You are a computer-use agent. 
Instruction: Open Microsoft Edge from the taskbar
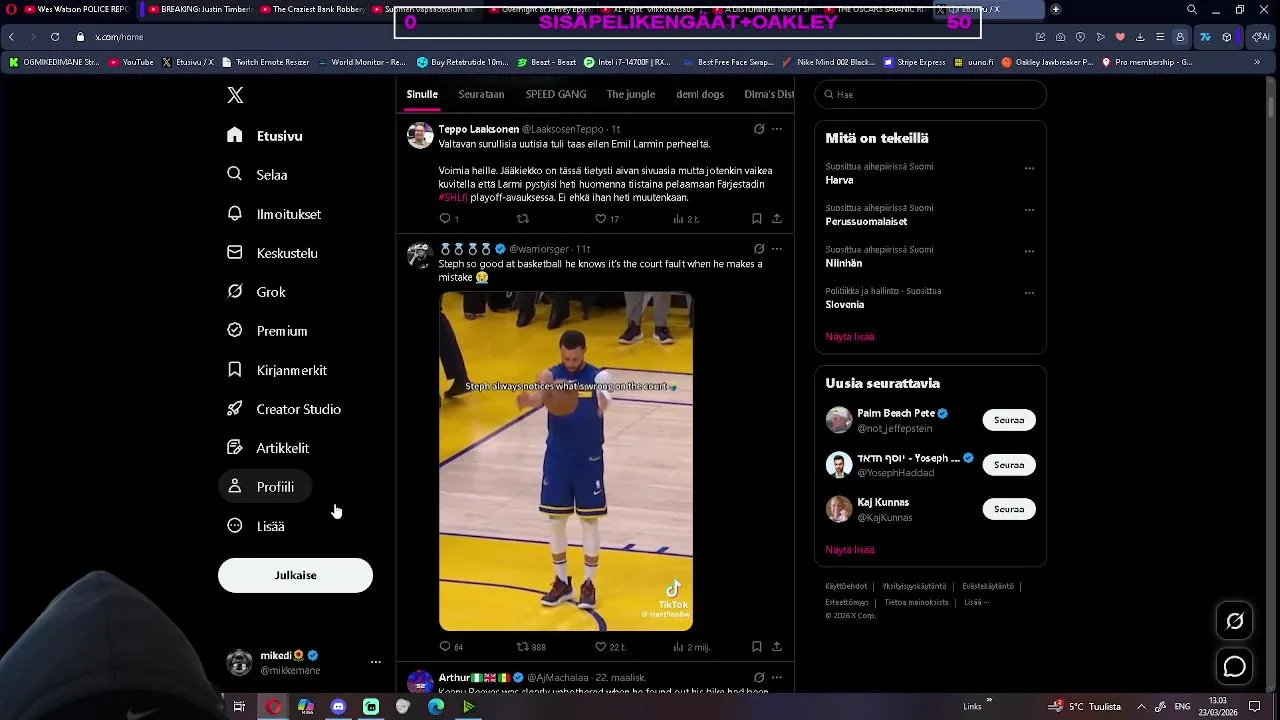click(x=436, y=707)
